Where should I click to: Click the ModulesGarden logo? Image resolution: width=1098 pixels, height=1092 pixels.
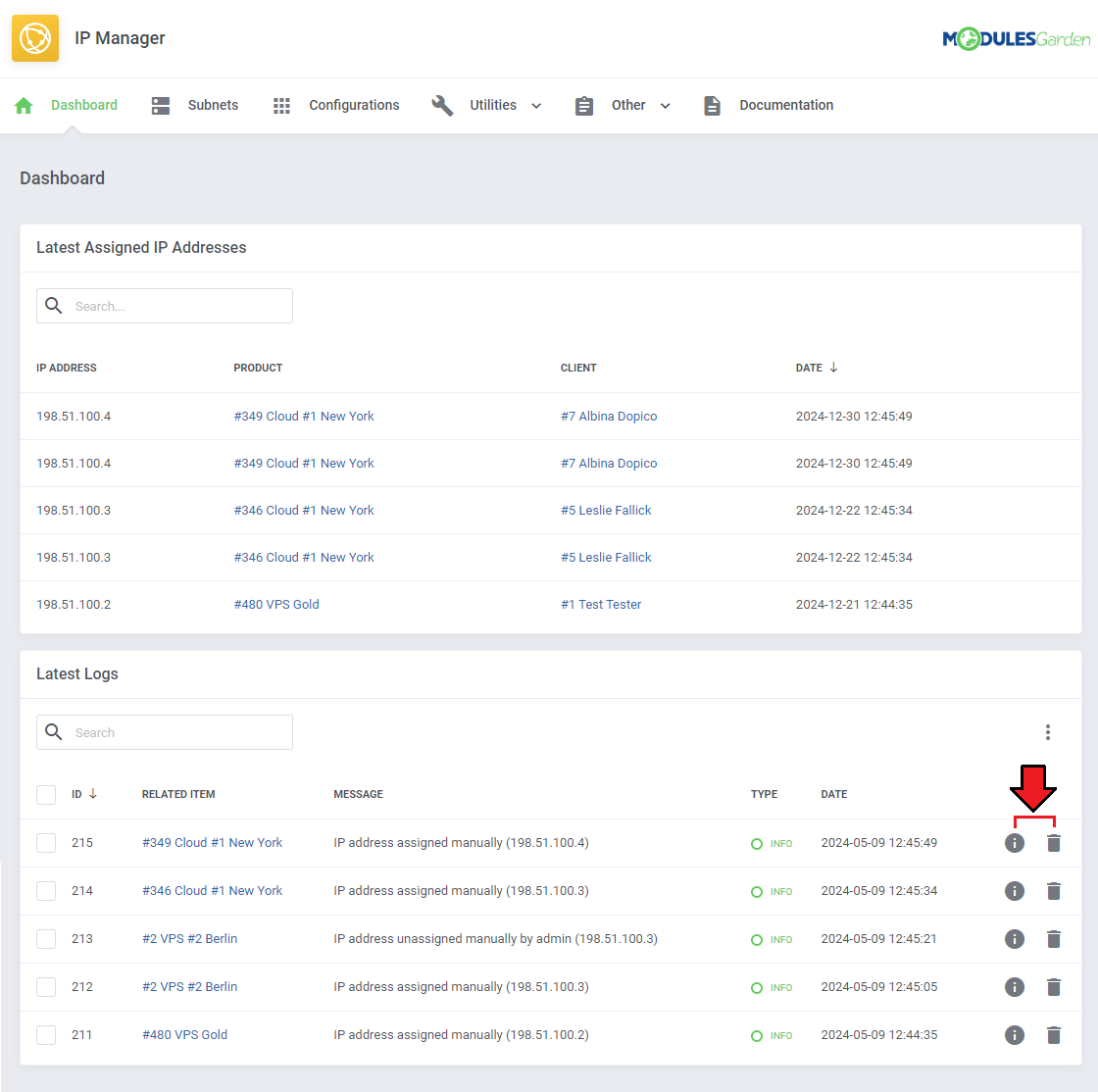pos(1016,38)
